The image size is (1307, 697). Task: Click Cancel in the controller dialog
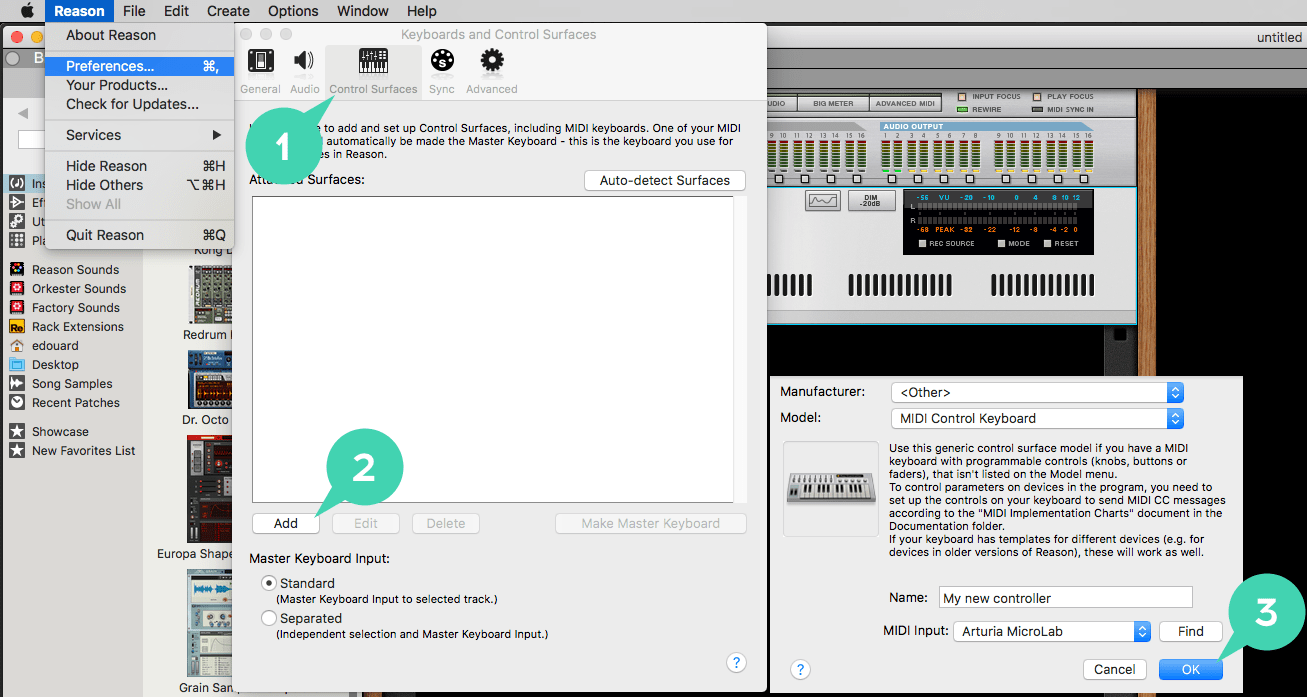[x=1115, y=669]
